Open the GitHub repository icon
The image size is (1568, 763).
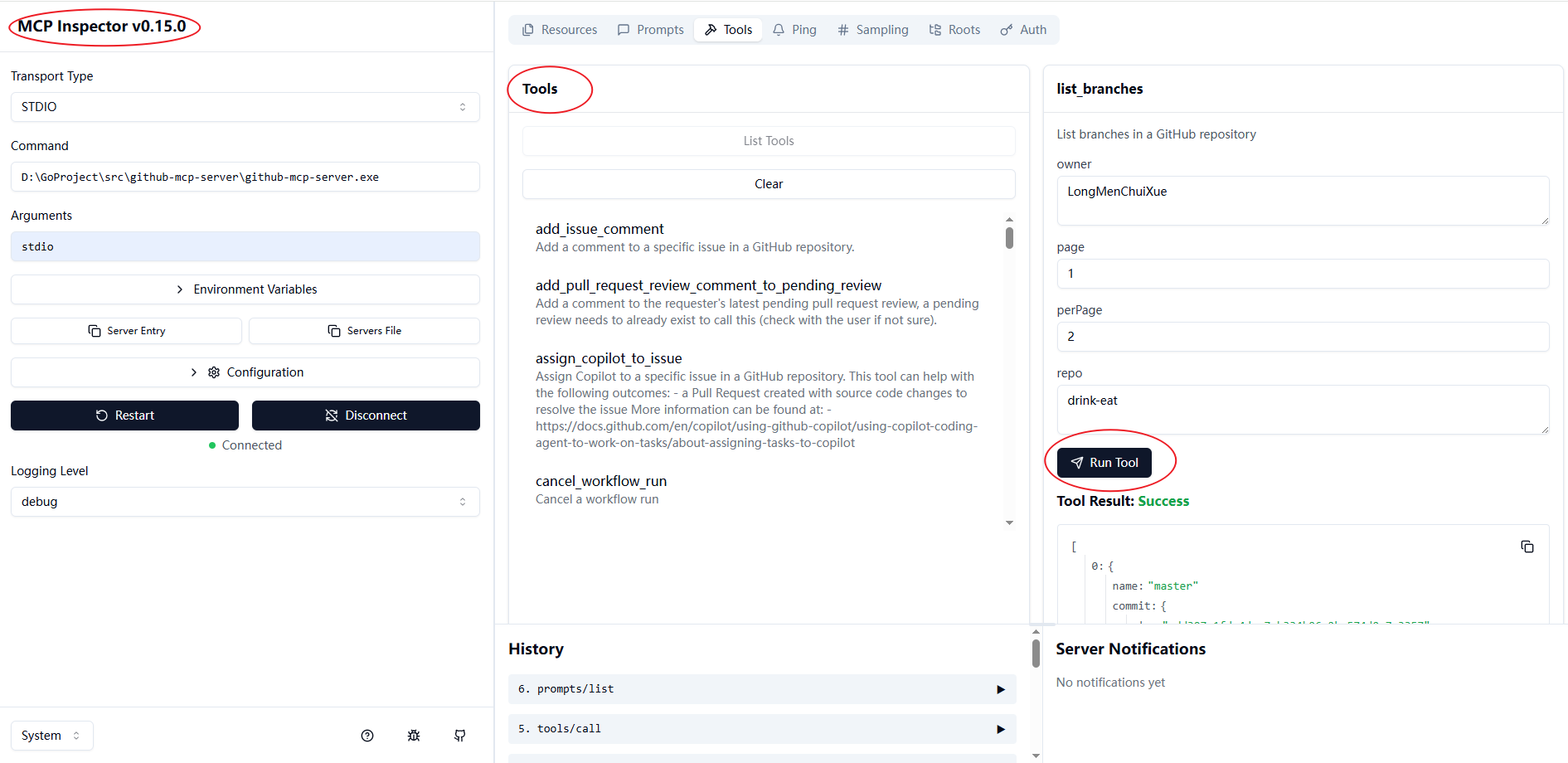460,736
